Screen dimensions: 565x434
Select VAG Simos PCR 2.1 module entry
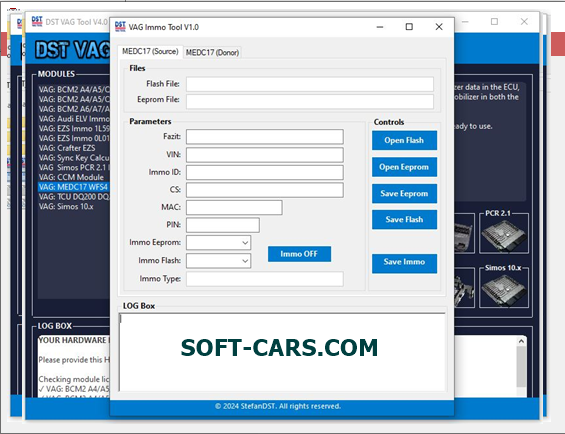(74, 168)
